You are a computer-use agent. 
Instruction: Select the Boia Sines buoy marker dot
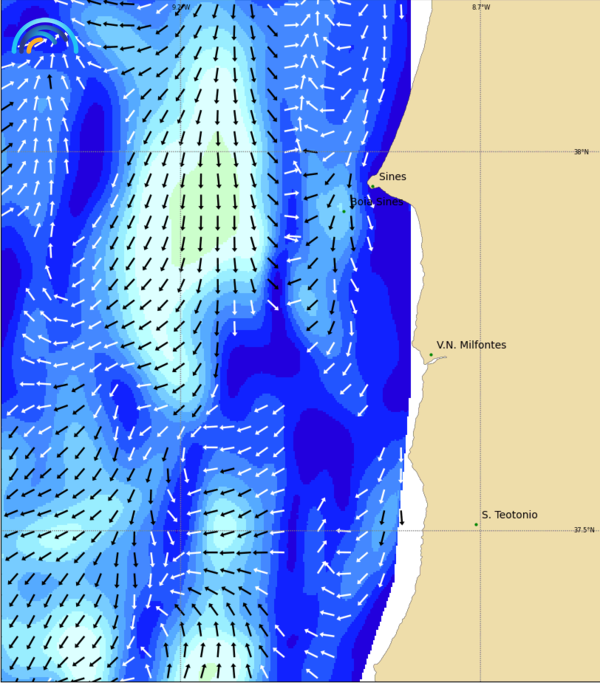coord(343,211)
